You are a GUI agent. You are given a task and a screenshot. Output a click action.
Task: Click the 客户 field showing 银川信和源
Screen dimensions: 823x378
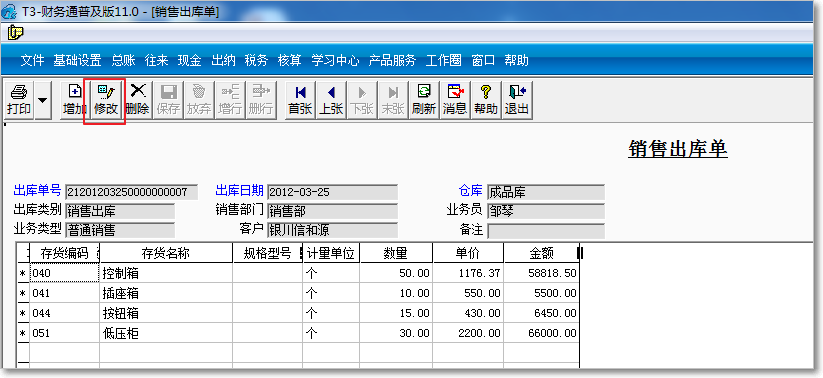(332, 230)
